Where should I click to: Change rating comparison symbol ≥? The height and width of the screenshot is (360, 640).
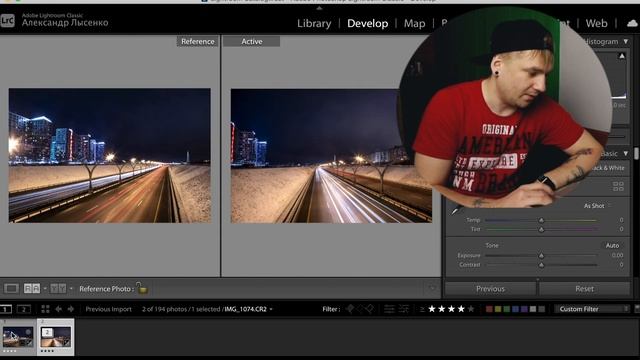(x=422, y=309)
